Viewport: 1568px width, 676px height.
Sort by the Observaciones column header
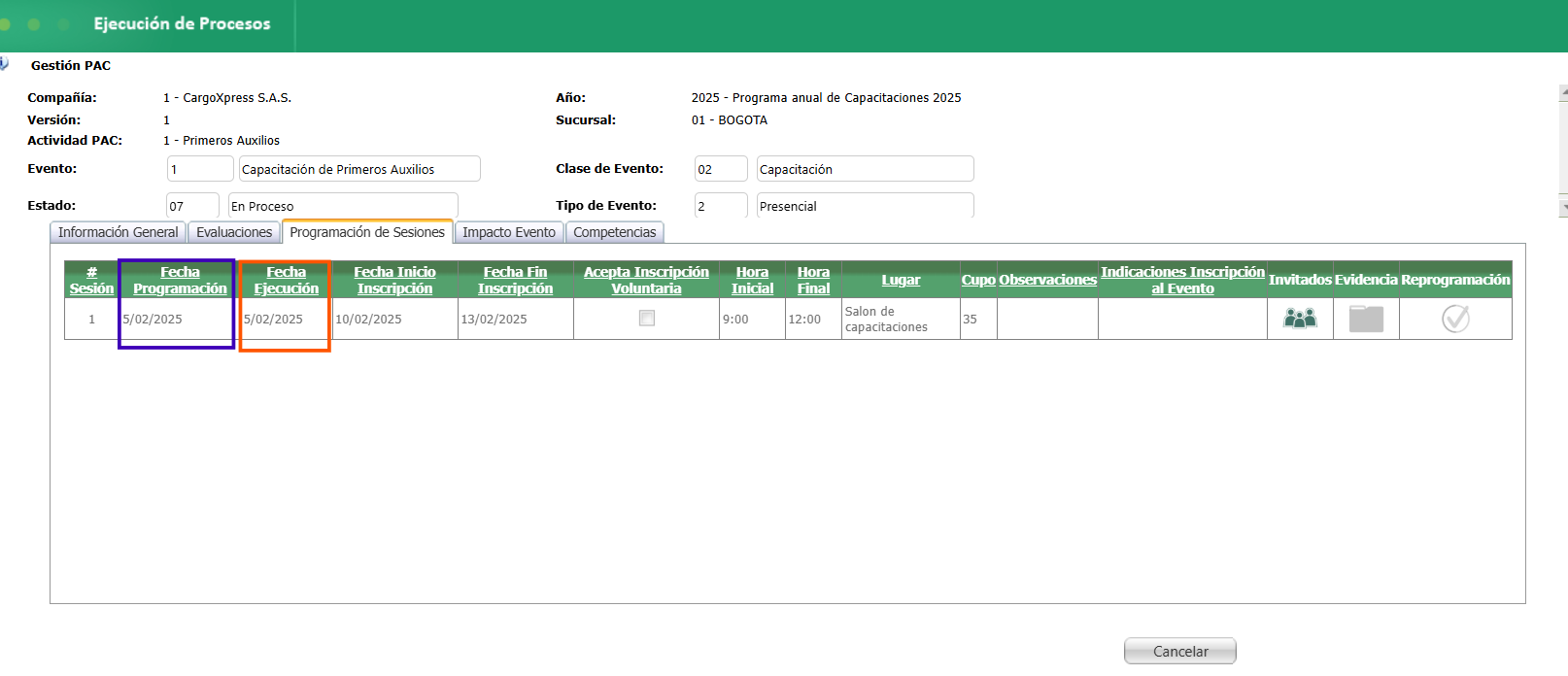(x=1047, y=280)
